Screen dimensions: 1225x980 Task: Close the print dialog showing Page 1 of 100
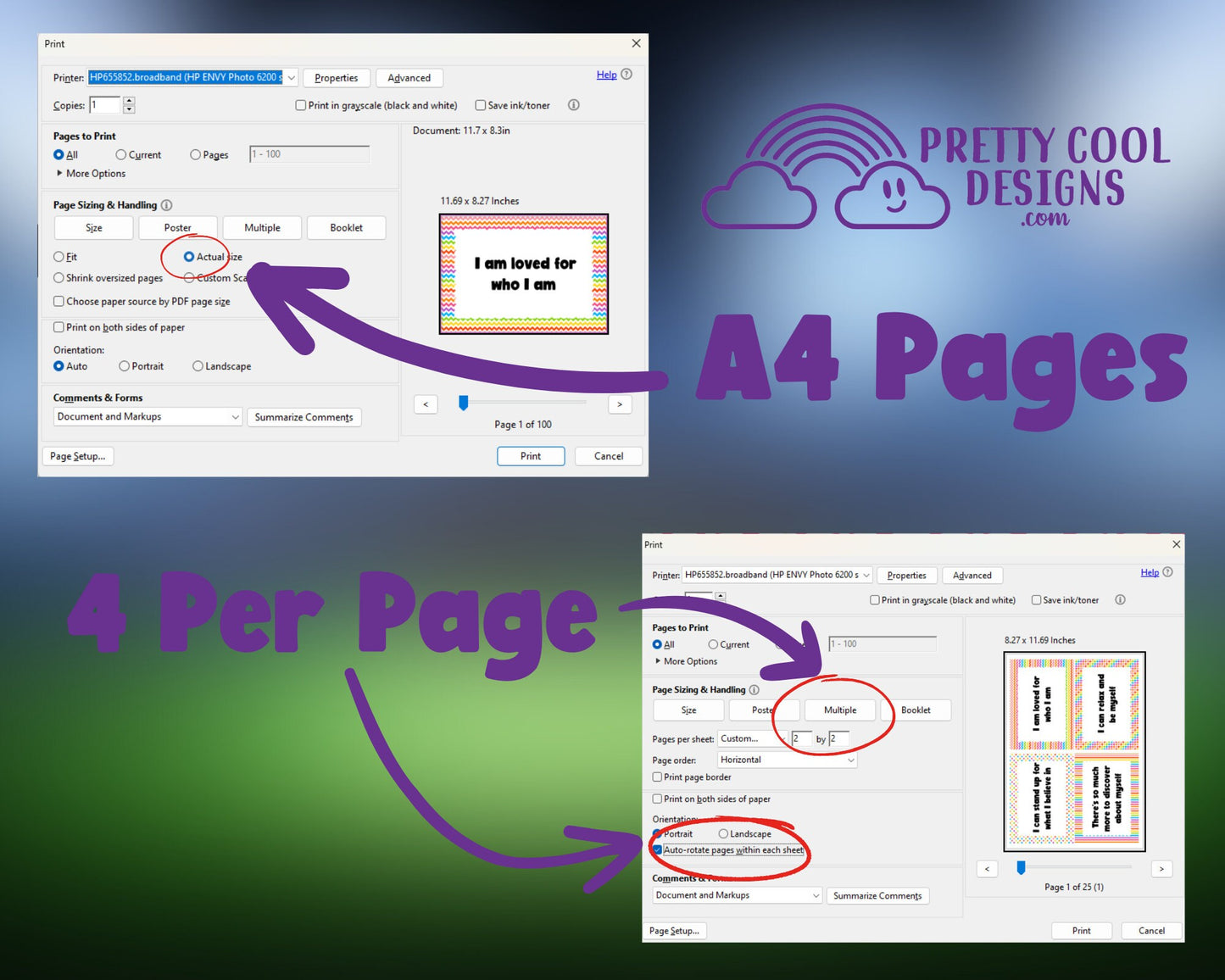[637, 43]
